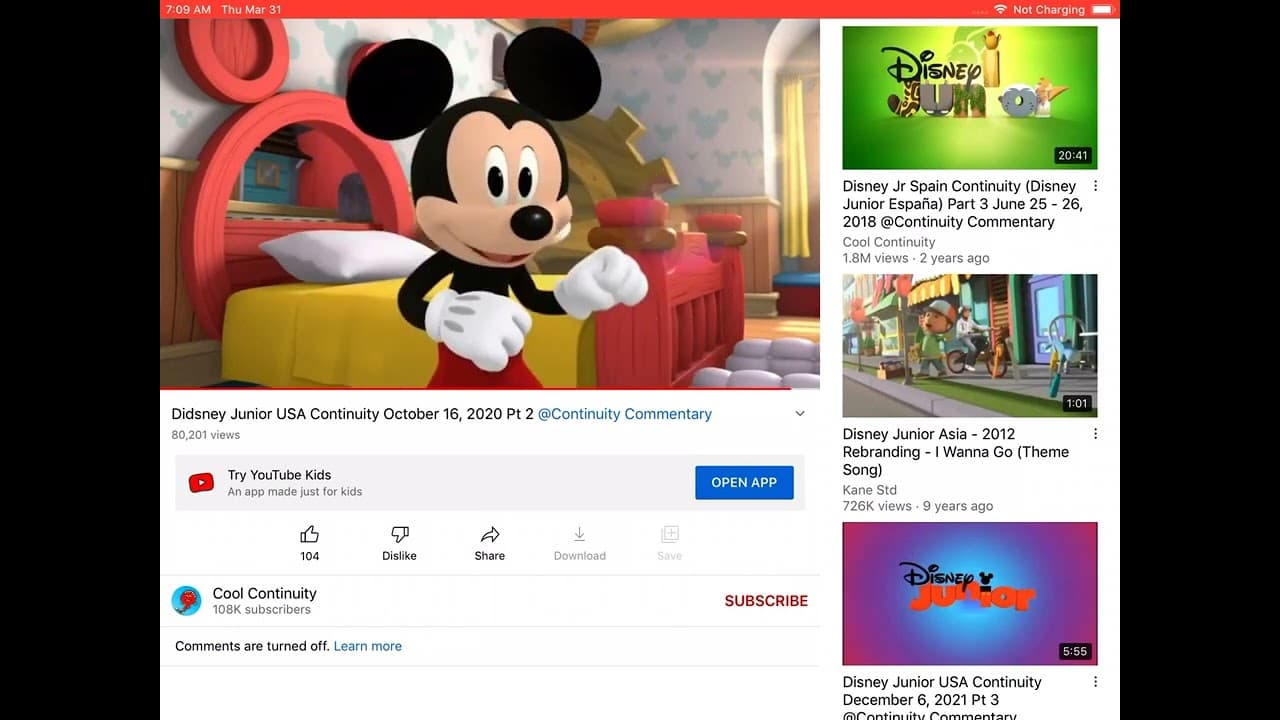
Task: Tap the 108K subscribers text
Action: tap(262, 609)
